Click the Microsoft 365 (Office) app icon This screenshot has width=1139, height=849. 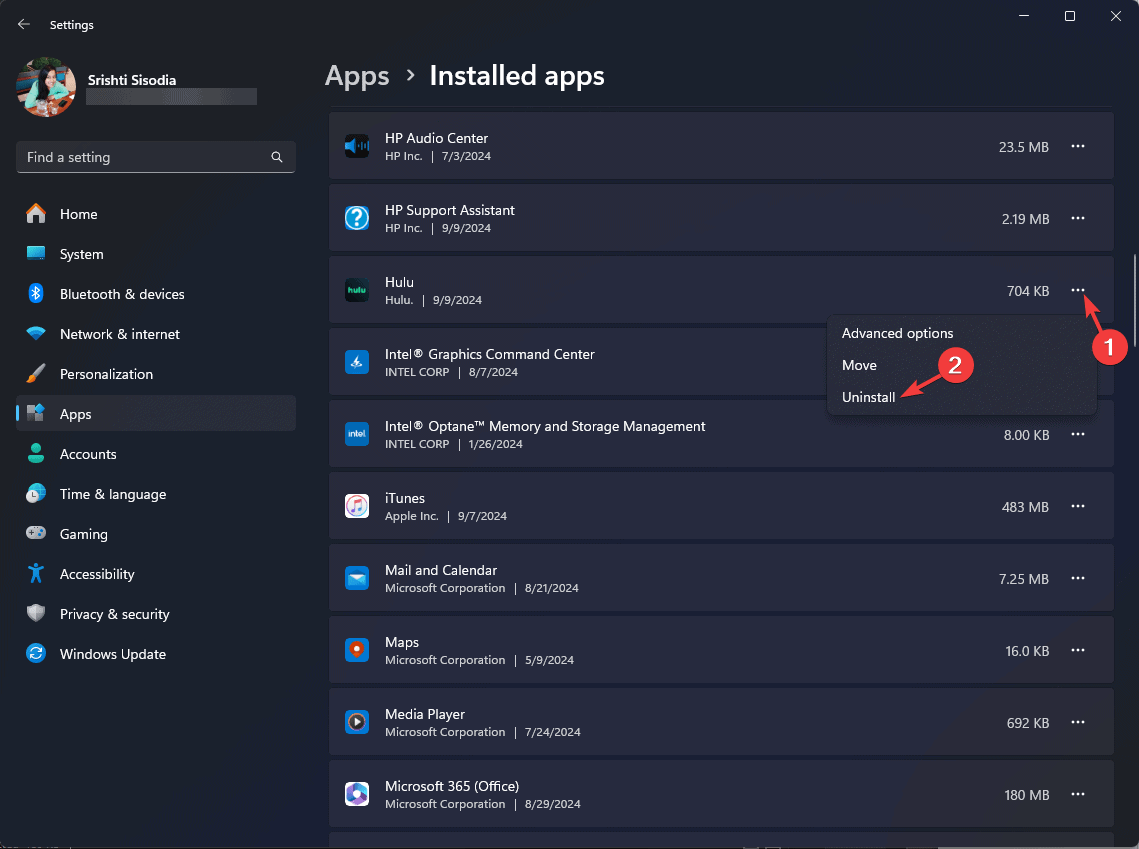tap(357, 794)
